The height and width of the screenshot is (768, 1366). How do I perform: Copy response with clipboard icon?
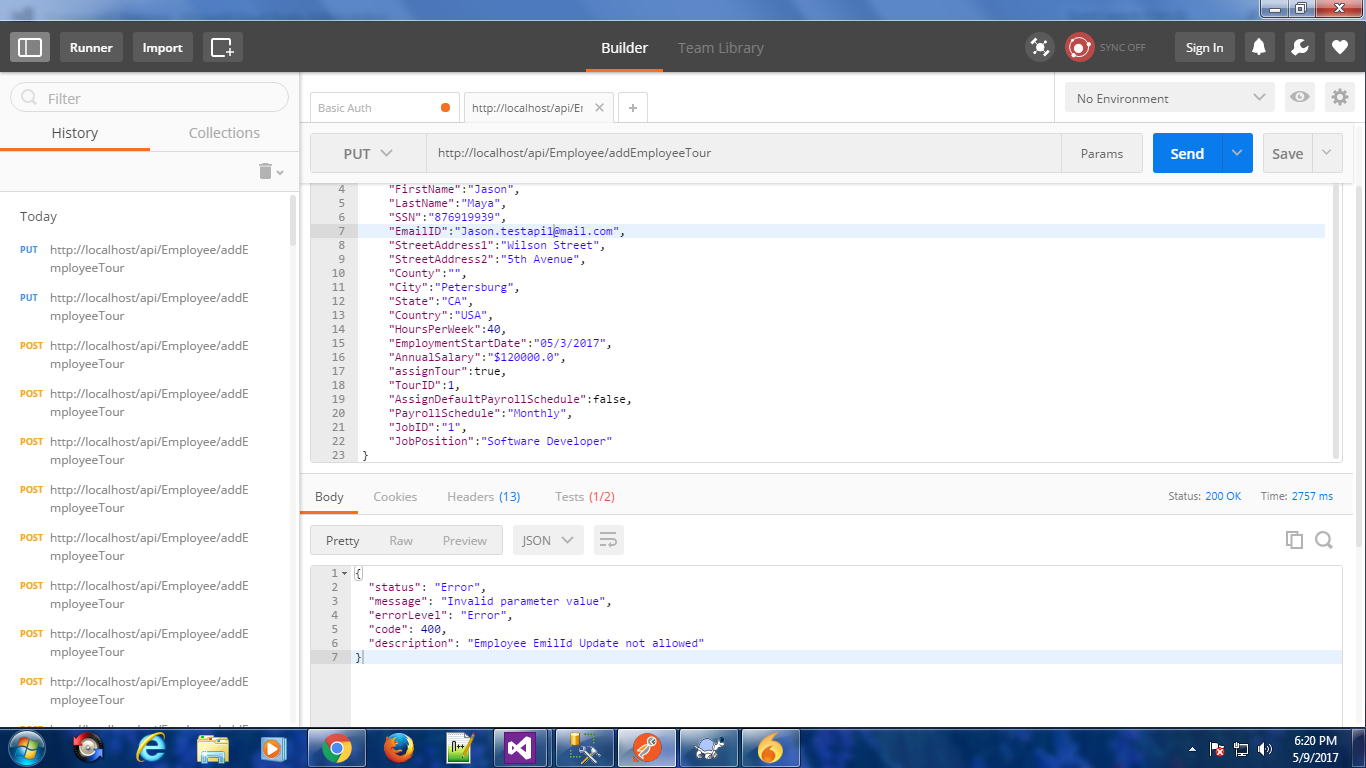click(1294, 540)
